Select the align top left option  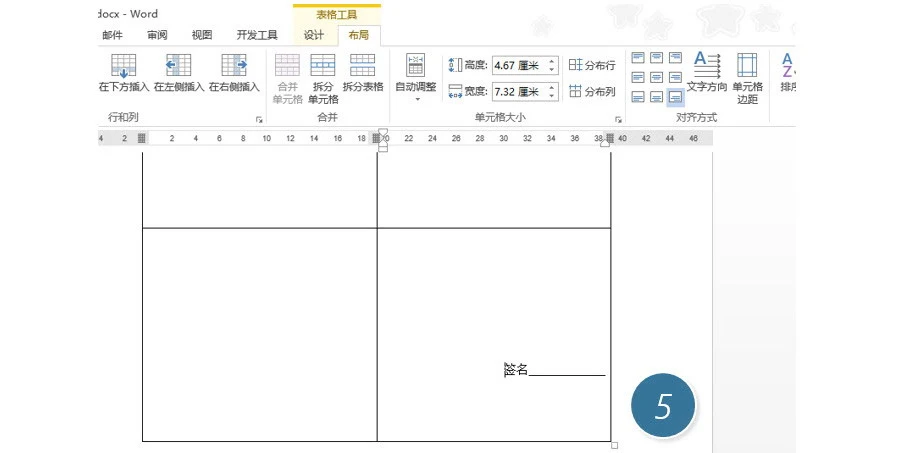point(638,58)
